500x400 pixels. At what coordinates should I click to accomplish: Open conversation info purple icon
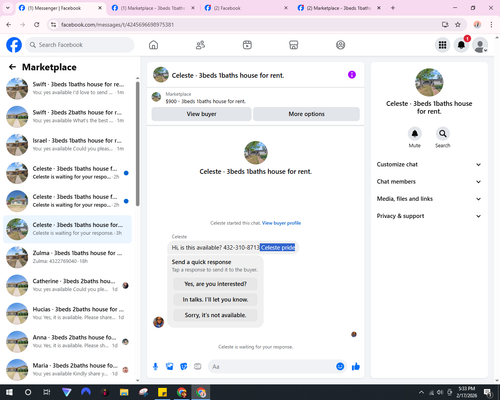tap(352, 75)
